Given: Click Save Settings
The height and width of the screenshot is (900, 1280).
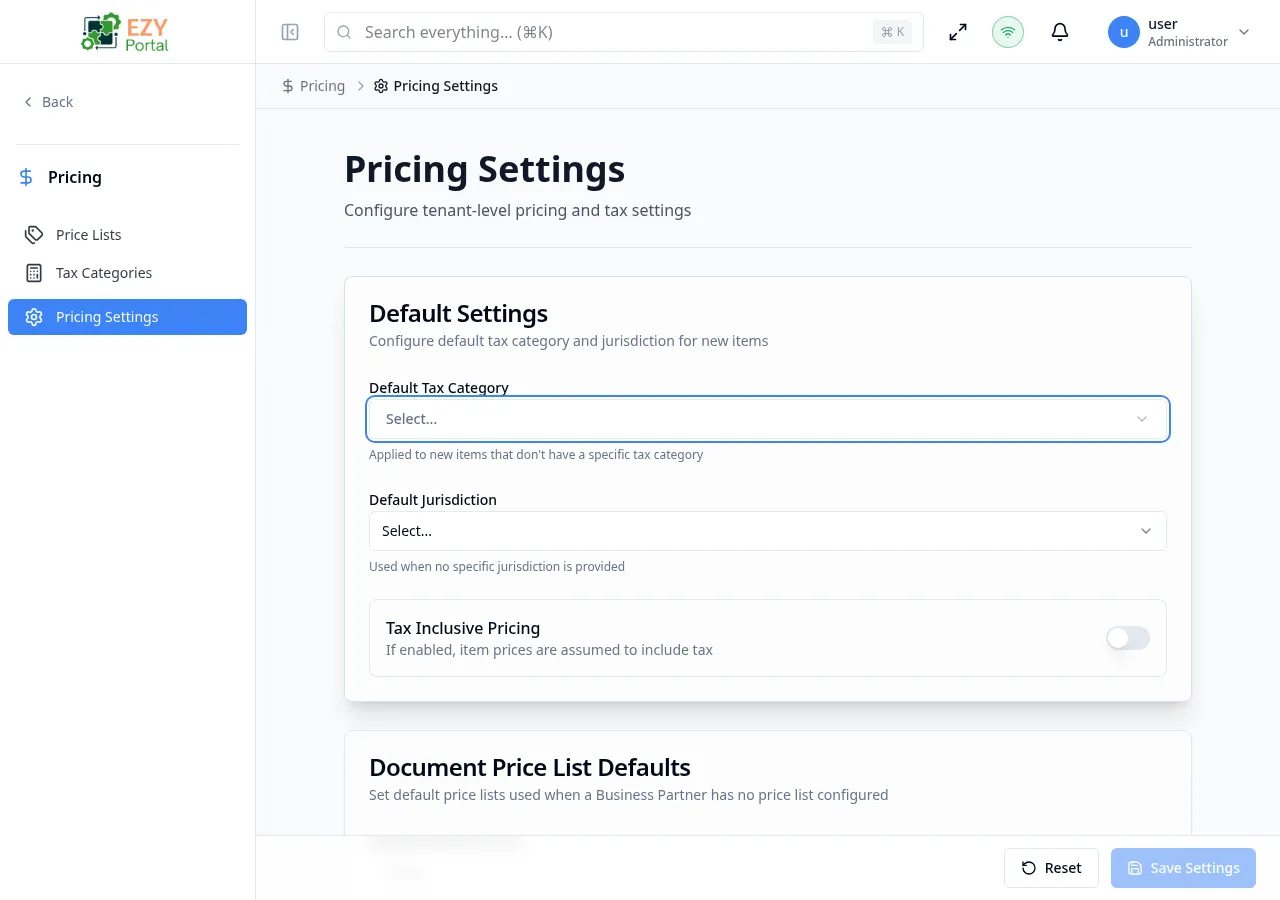Looking at the screenshot, I should click(1183, 867).
